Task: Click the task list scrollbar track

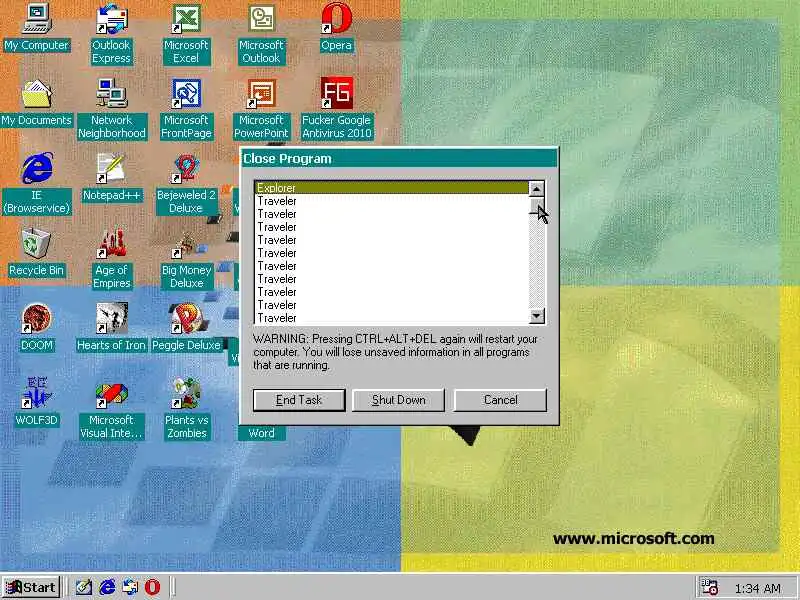Action: point(537,263)
